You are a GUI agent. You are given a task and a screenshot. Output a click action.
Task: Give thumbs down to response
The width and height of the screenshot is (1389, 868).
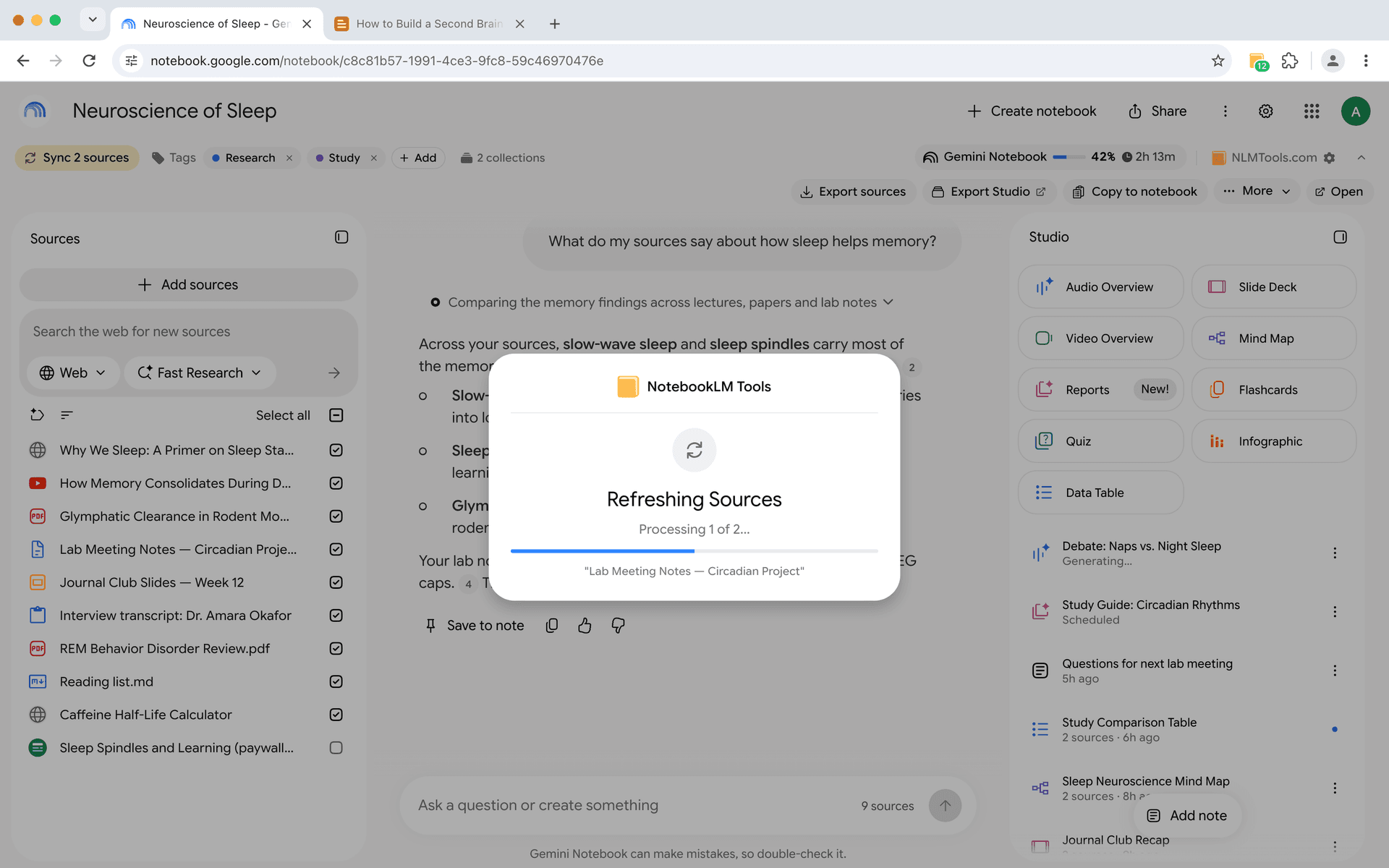tap(618, 626)
